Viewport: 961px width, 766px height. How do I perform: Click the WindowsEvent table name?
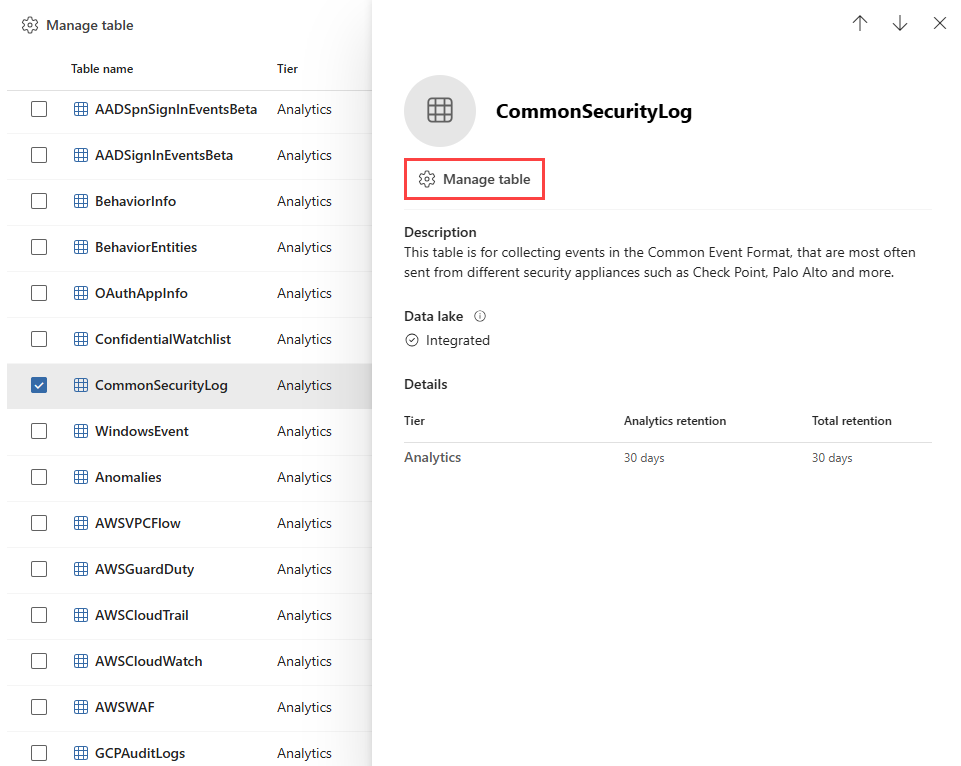(x=142, y=431)
